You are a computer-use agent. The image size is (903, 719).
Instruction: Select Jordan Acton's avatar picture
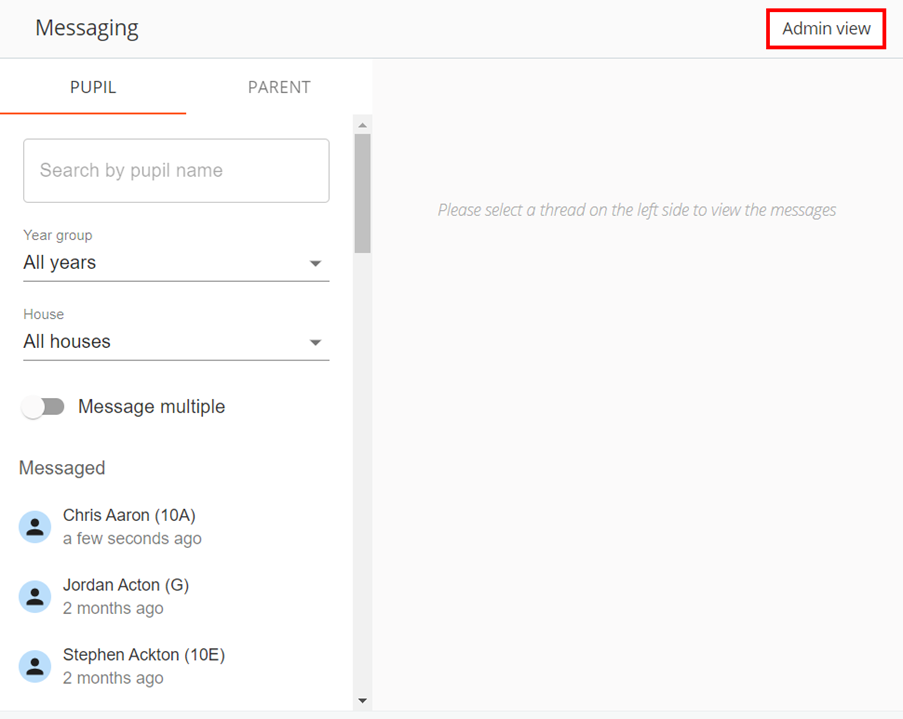pos(34,596)
